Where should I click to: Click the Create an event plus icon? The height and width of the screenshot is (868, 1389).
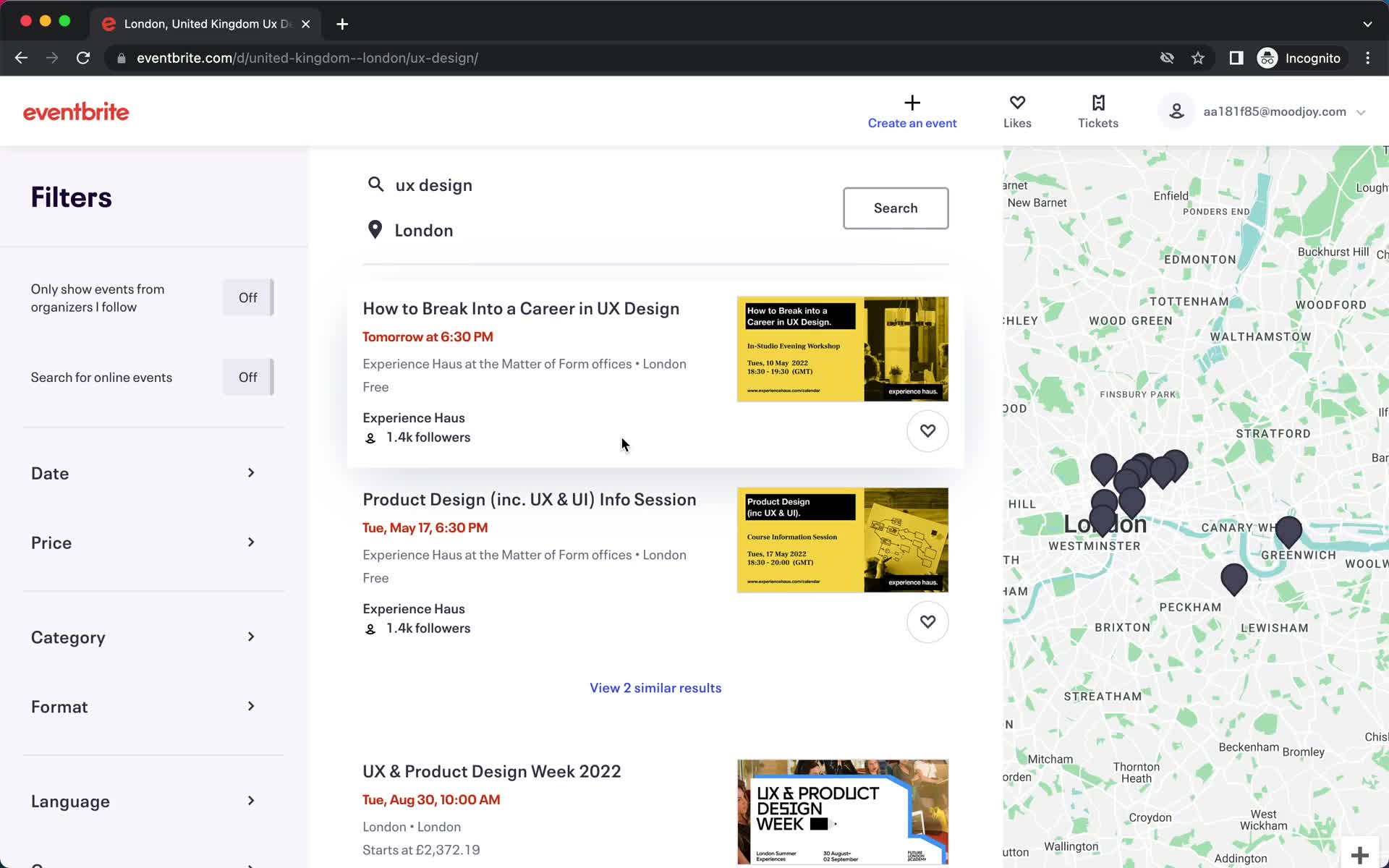click(912, 100)
